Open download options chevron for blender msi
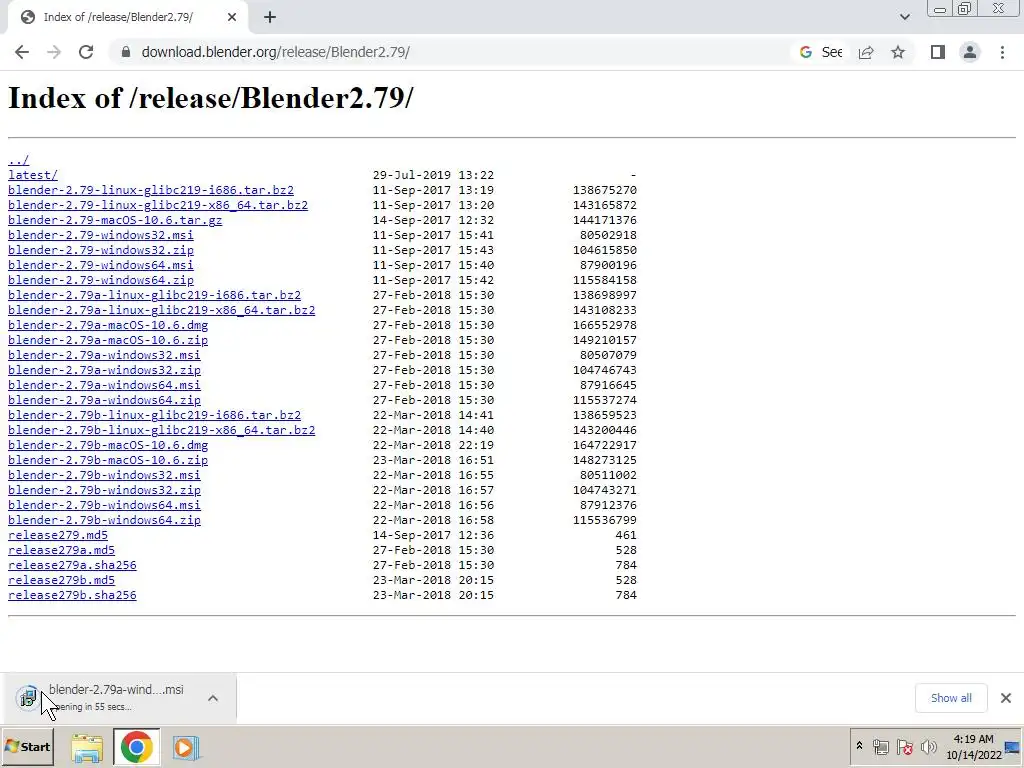This screenshot has width=1024, height=768. click(213, 698)
